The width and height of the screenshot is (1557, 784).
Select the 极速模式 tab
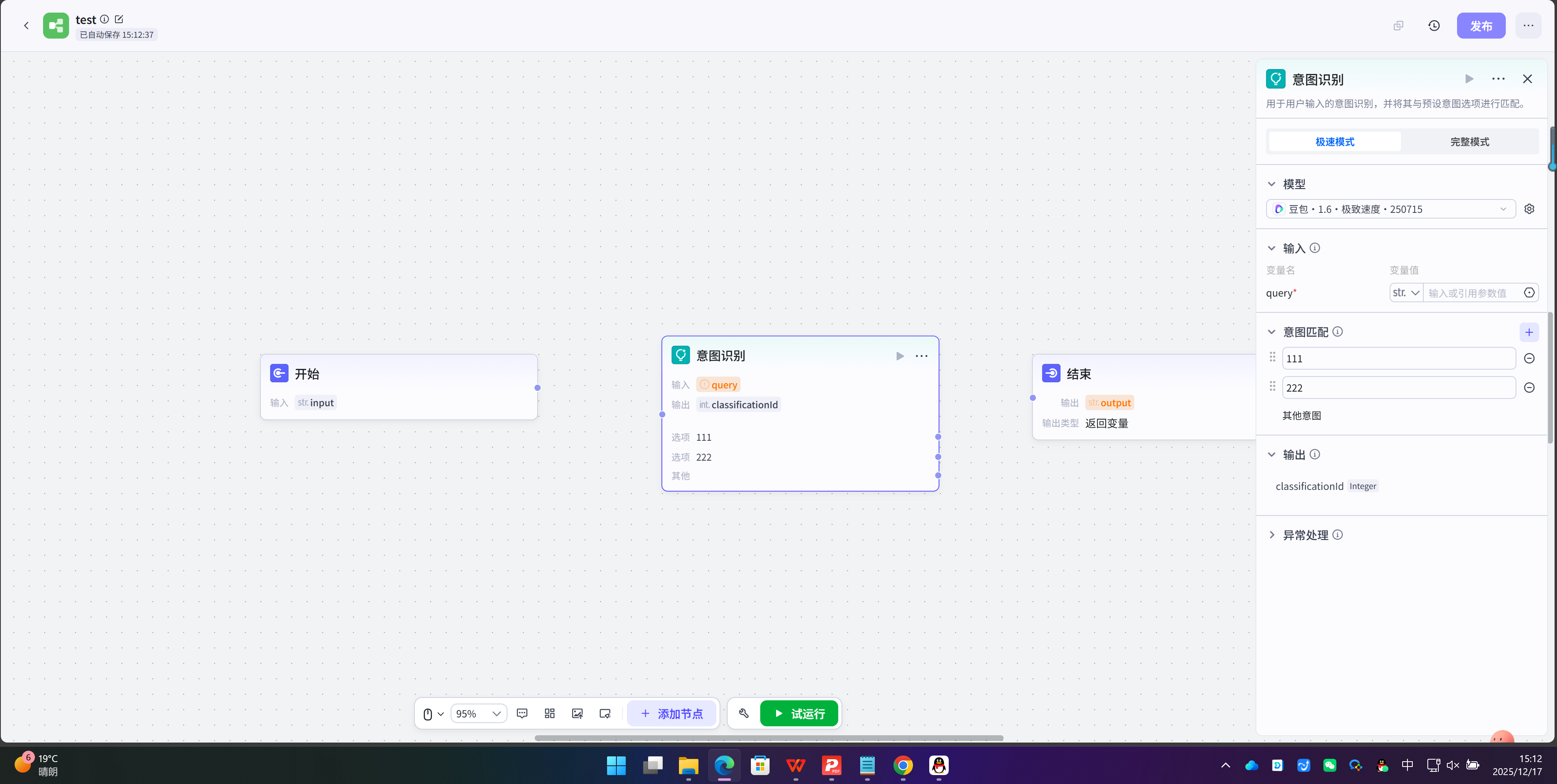pyautogui.click(x=1335, y=141)
